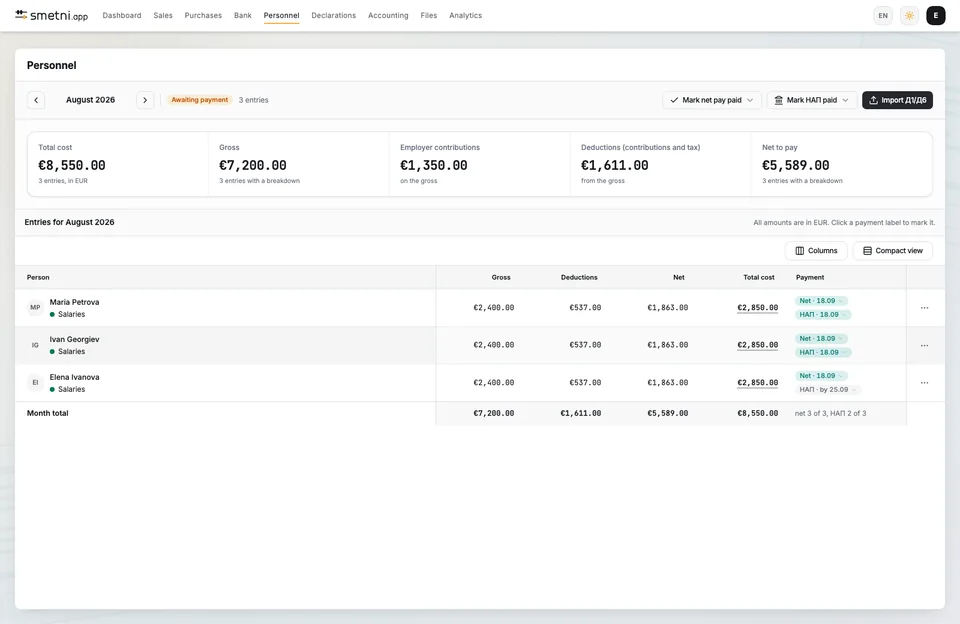Screen dimensions: 960x624
Task: Select the name Ivan Georgiev
Action: click(74, 339)
